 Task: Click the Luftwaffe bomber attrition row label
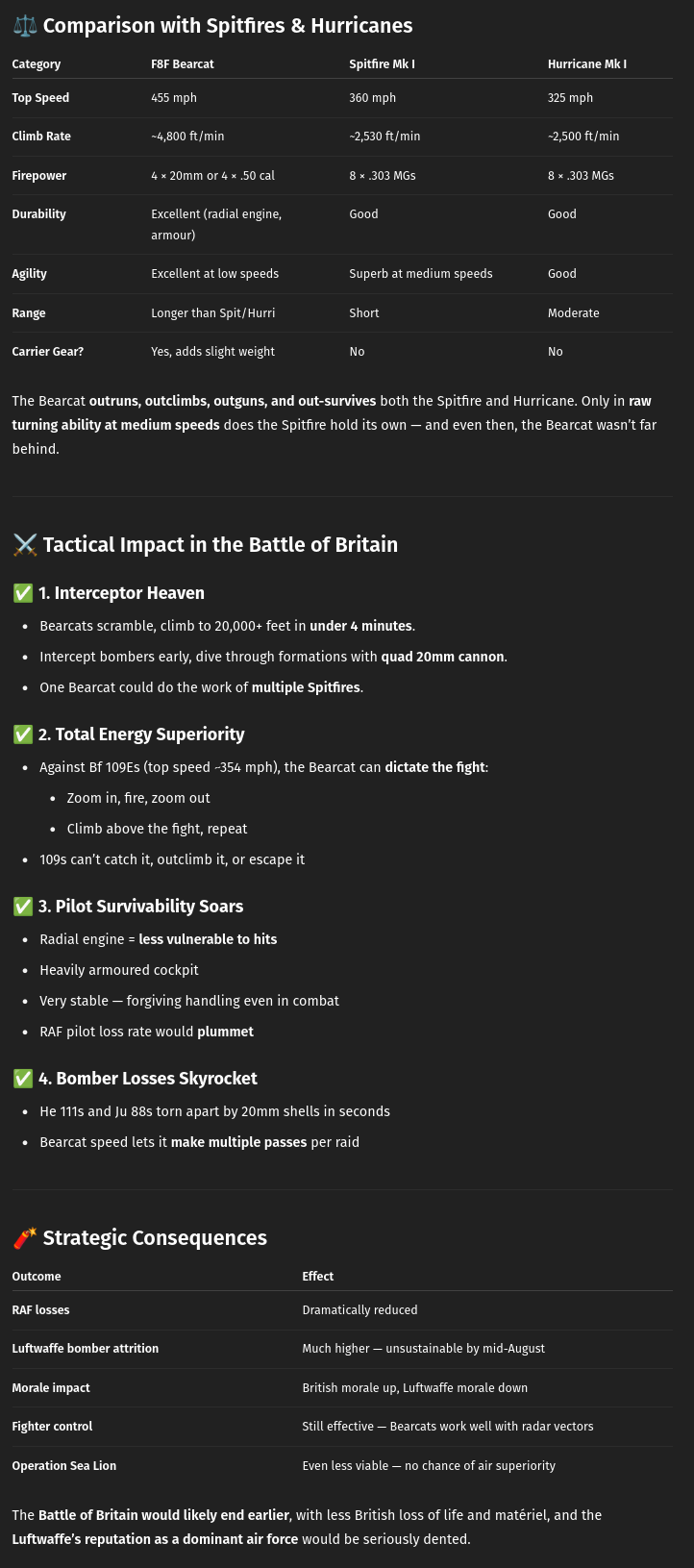click(x=86, y=1349)
